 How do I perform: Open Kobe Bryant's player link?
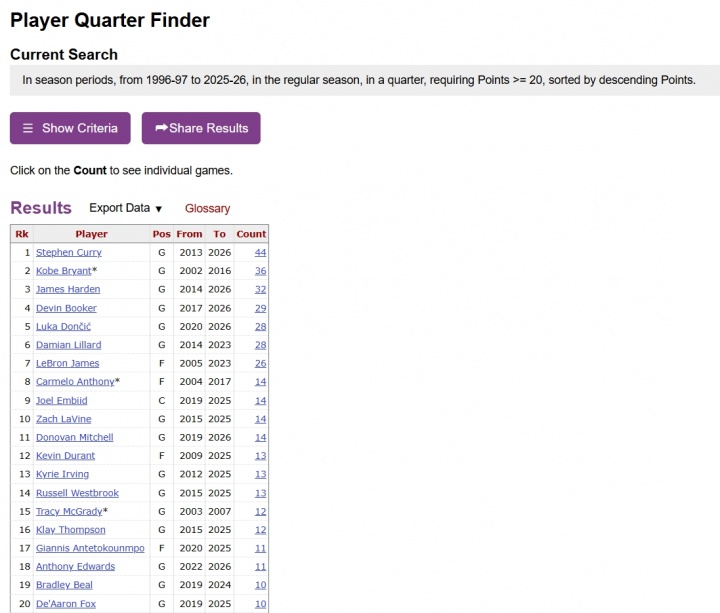(63, 271)
